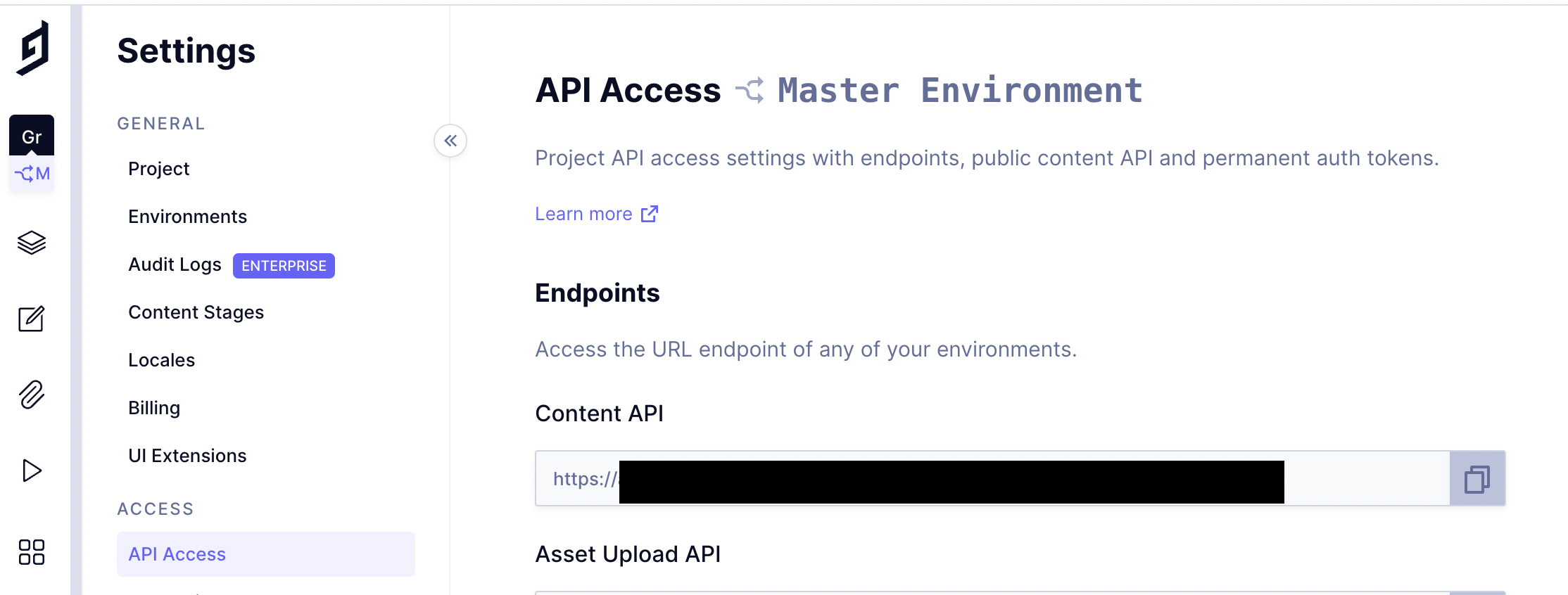Image resolution: width=1568 pixels, height=595 pixels.
Task: Open the Gr project switcher
Action: 32,136
